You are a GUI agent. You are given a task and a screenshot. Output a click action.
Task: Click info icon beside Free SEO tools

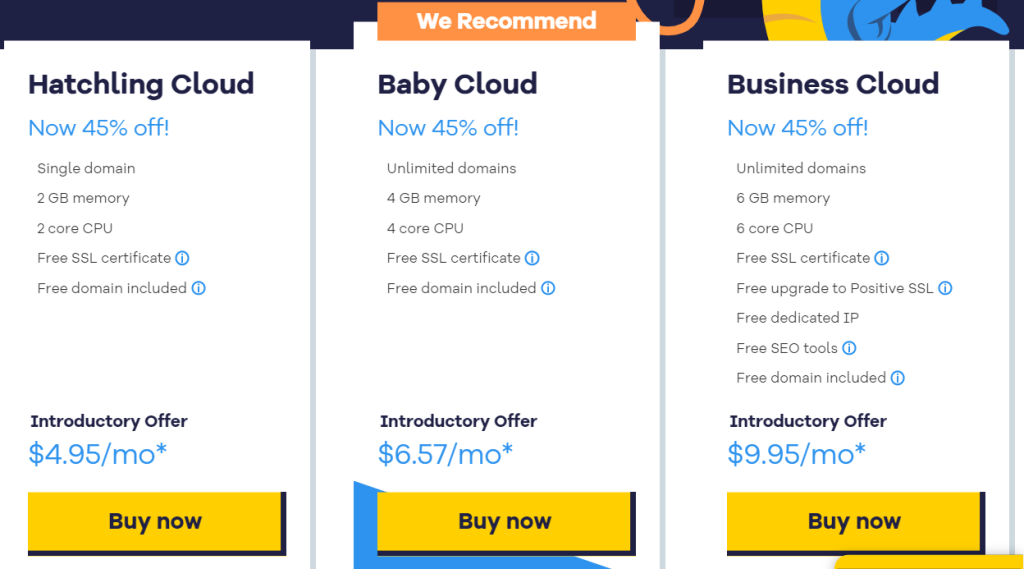click(x=849, y=348)
